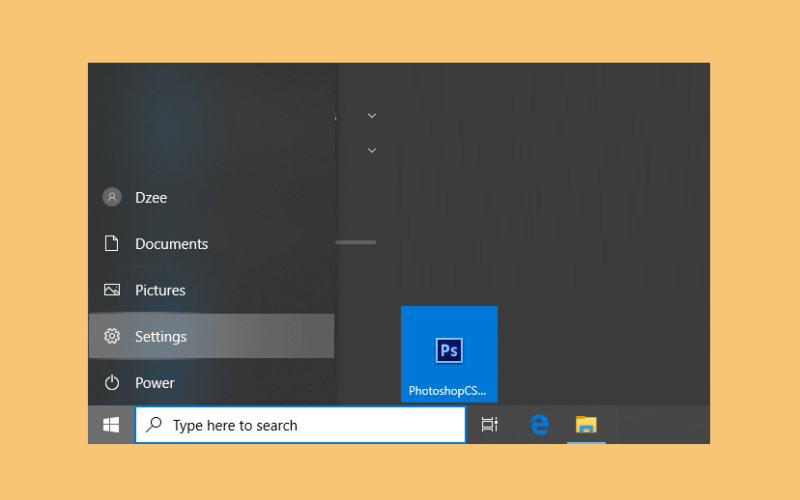This screenshot has height=500, width=800.
Task: Click the Settings gear icon
Action: tap(112, 336)
